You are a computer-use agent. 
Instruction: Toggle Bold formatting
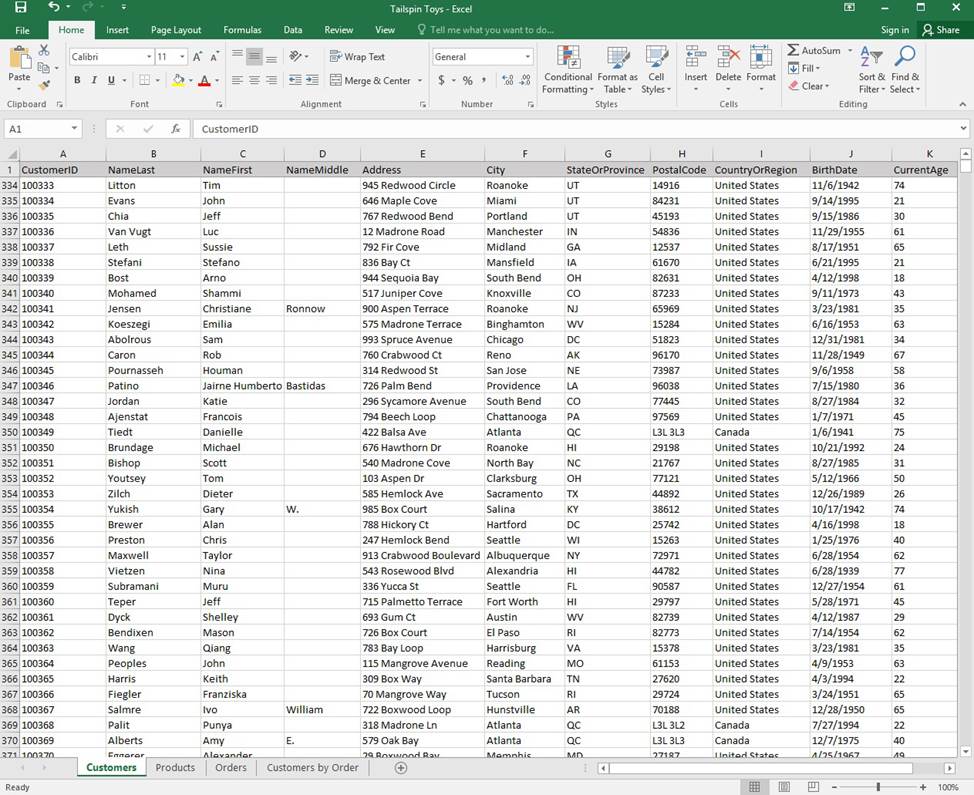pos(78,81)
